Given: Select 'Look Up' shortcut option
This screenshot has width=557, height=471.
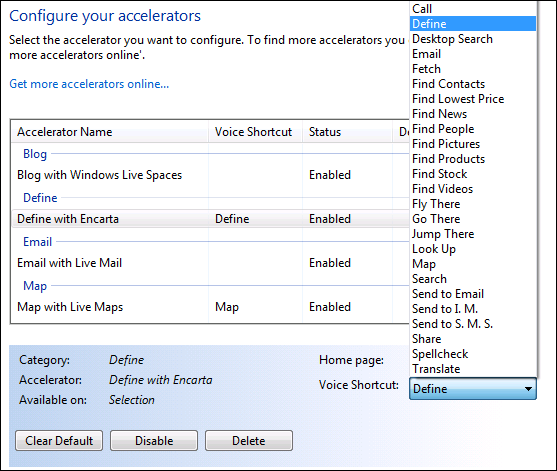Looking at the screenshot, I should point(473,249).
